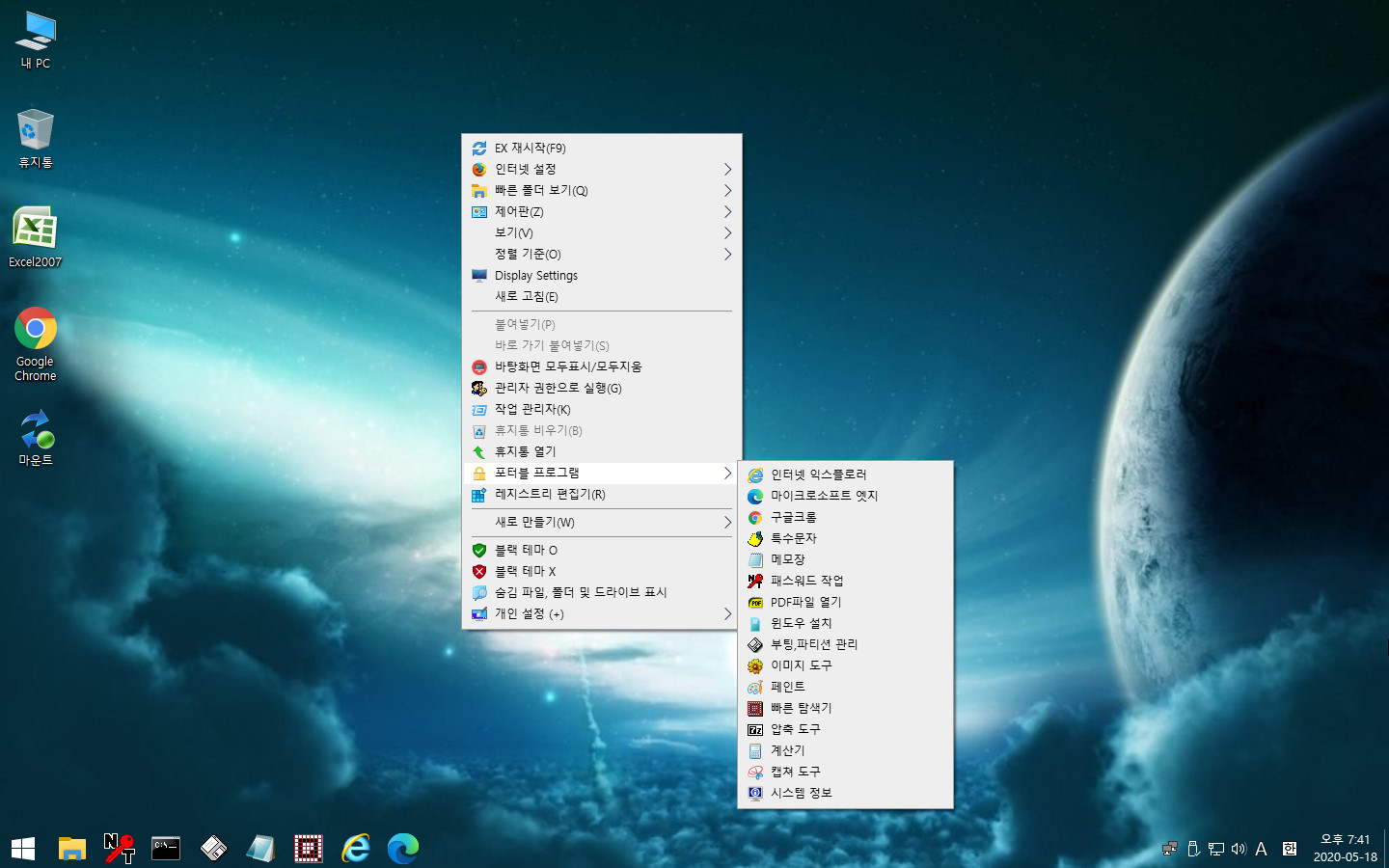Viewport: 1389px width, 868px height.
Task: Expand the 정렬 기준(O) submenu arrow
Action: coord(727,254)
